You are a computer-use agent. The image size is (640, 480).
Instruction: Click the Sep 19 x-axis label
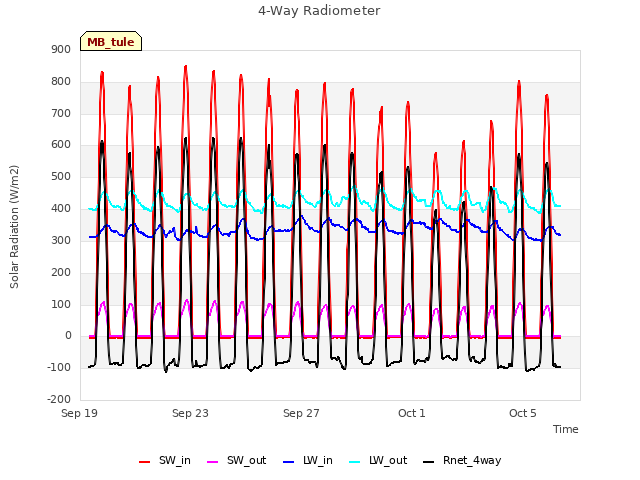(80, 413)
